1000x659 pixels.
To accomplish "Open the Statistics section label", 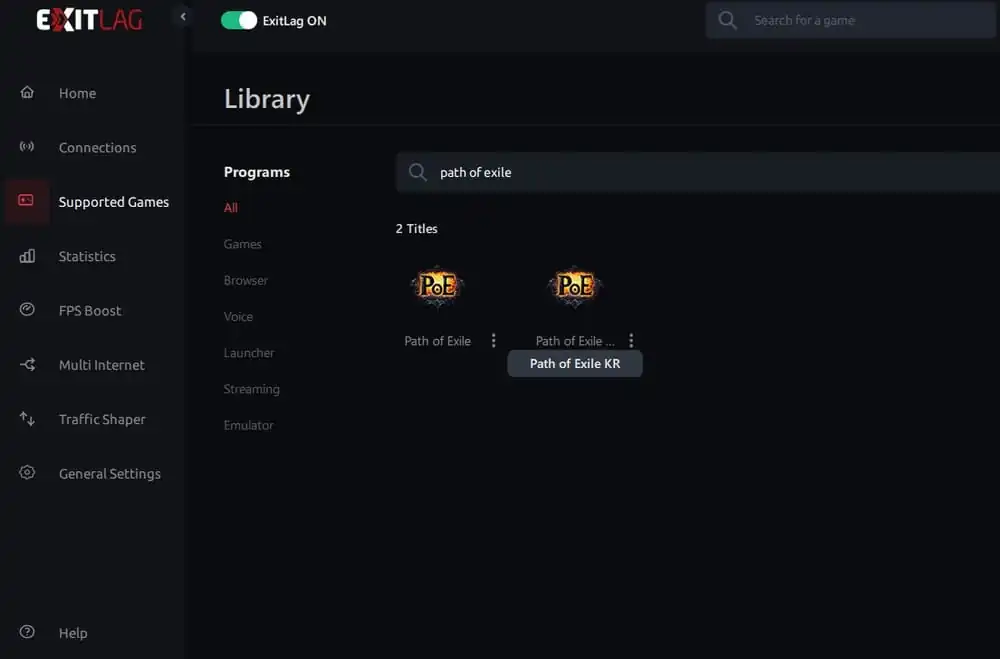I will coord(87,256).
